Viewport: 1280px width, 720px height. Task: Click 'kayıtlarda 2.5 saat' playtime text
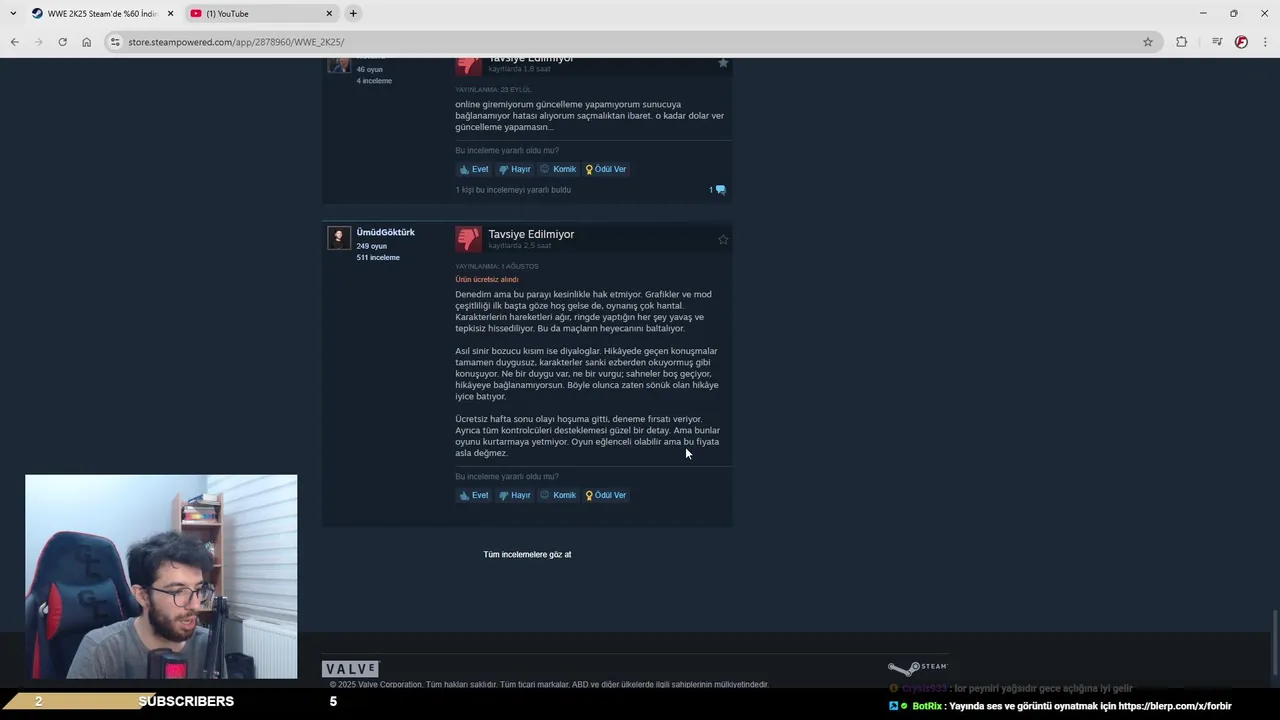click(520, 246)
